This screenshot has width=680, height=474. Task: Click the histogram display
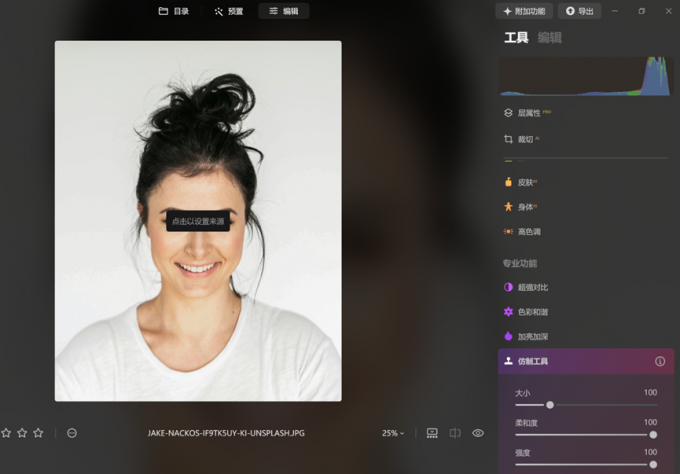(585, 76)
